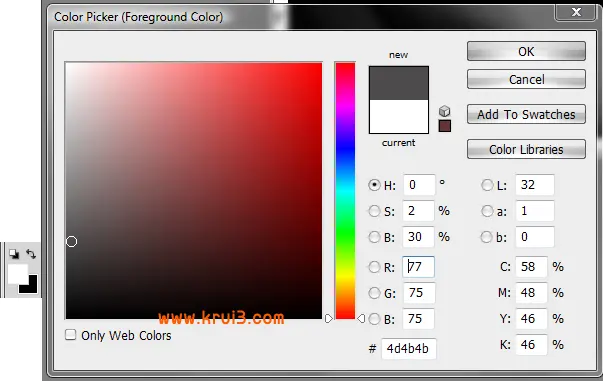Click Add To Swatches
This screenshot has width=603, height=381.
[526, 114]
